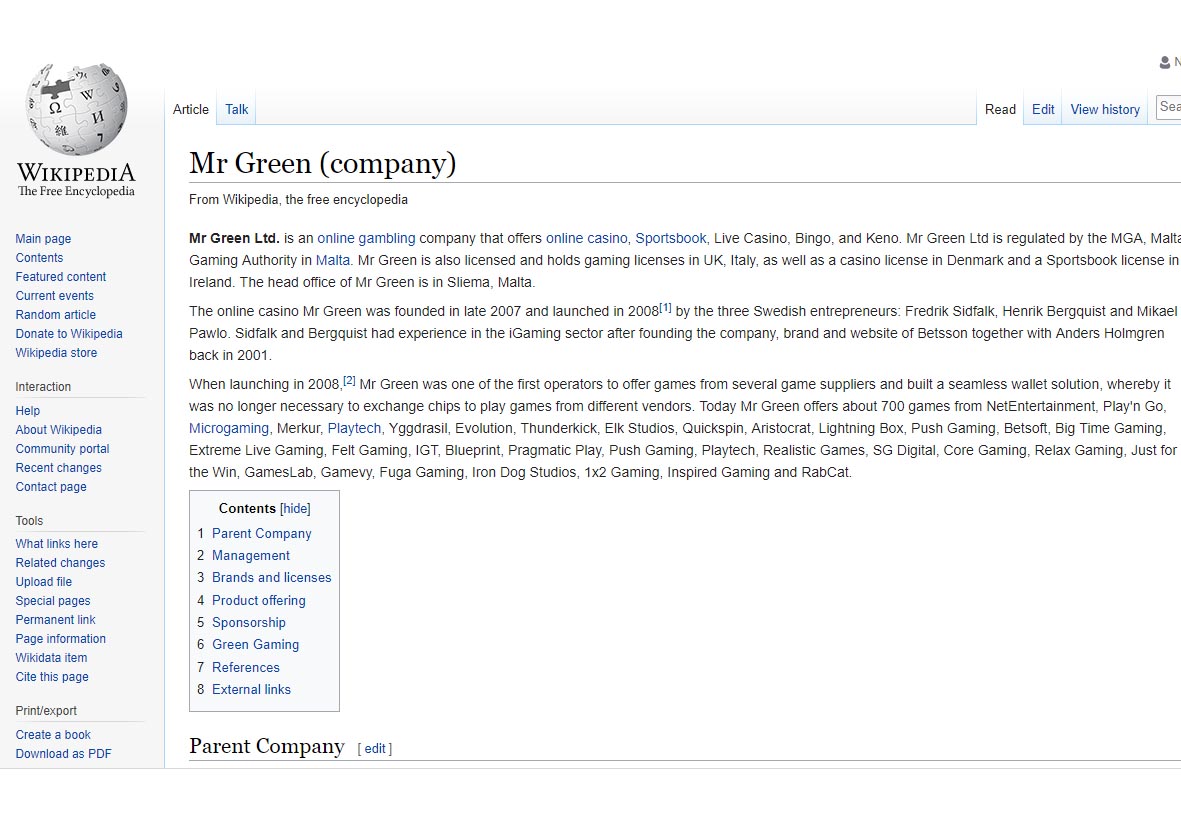Click Donate to Wikipedia
Image resolution: width=1181 pixels, height=821 pixels.
pyautogui.click(x=69, y=333)
